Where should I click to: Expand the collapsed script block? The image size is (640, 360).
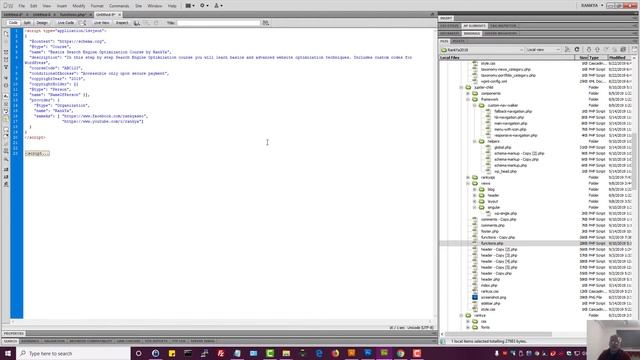pyautogui.click(x=37, y=153)
